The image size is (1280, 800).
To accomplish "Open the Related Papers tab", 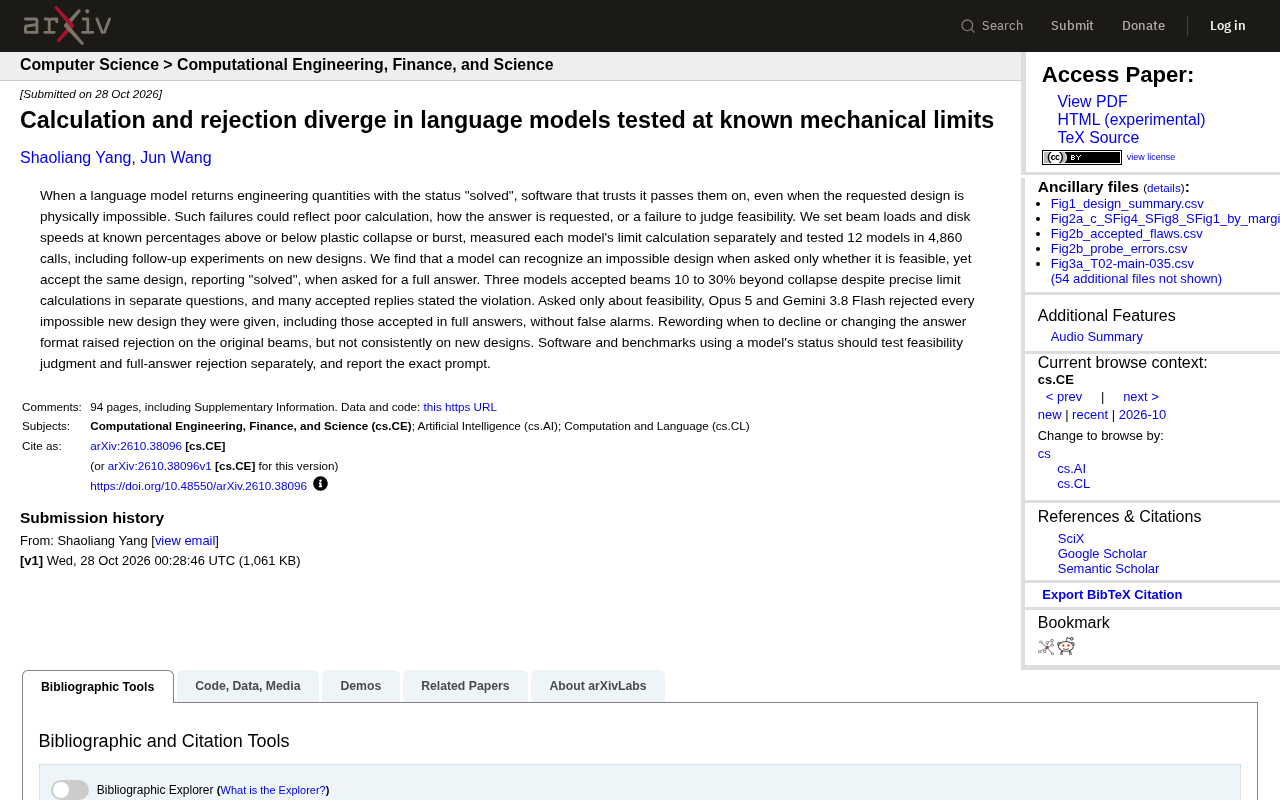I will (465, 686).
